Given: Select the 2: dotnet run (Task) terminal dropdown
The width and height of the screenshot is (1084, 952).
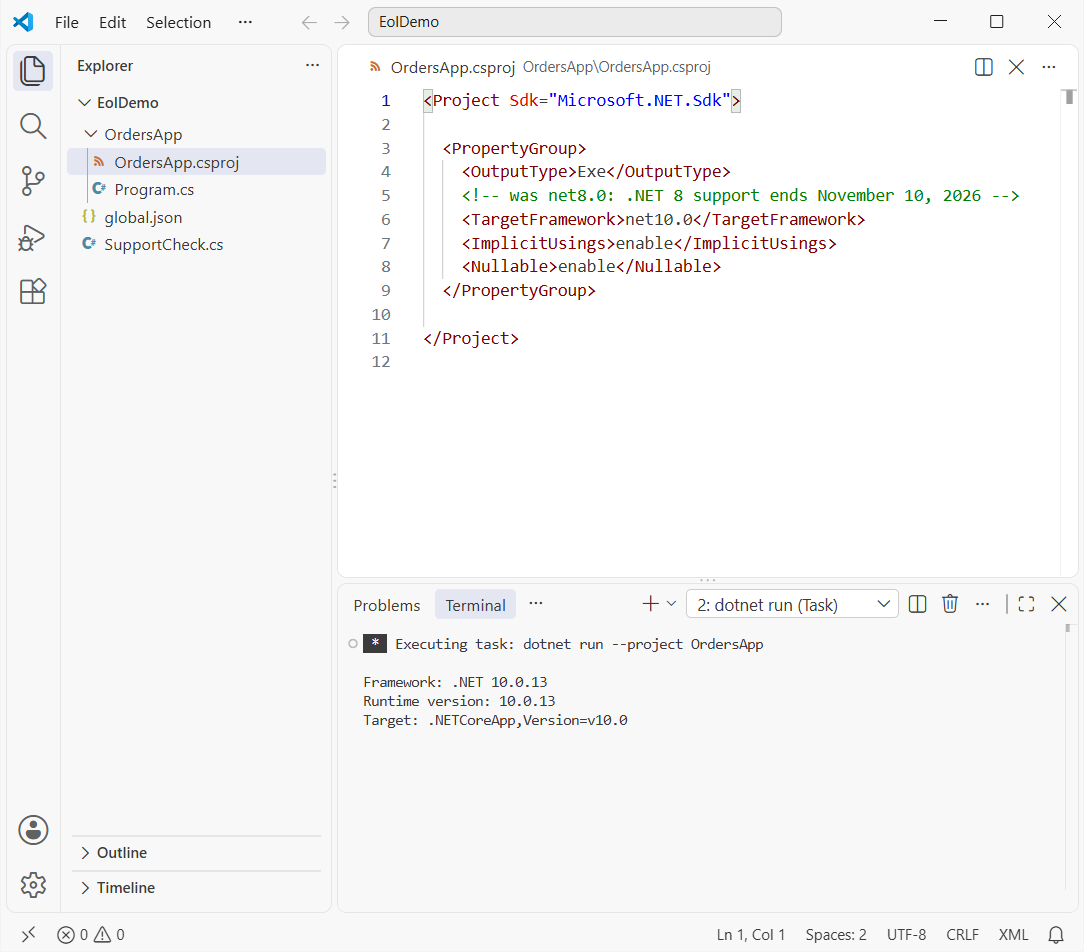Looking at the screenshot, I should 792,604.
